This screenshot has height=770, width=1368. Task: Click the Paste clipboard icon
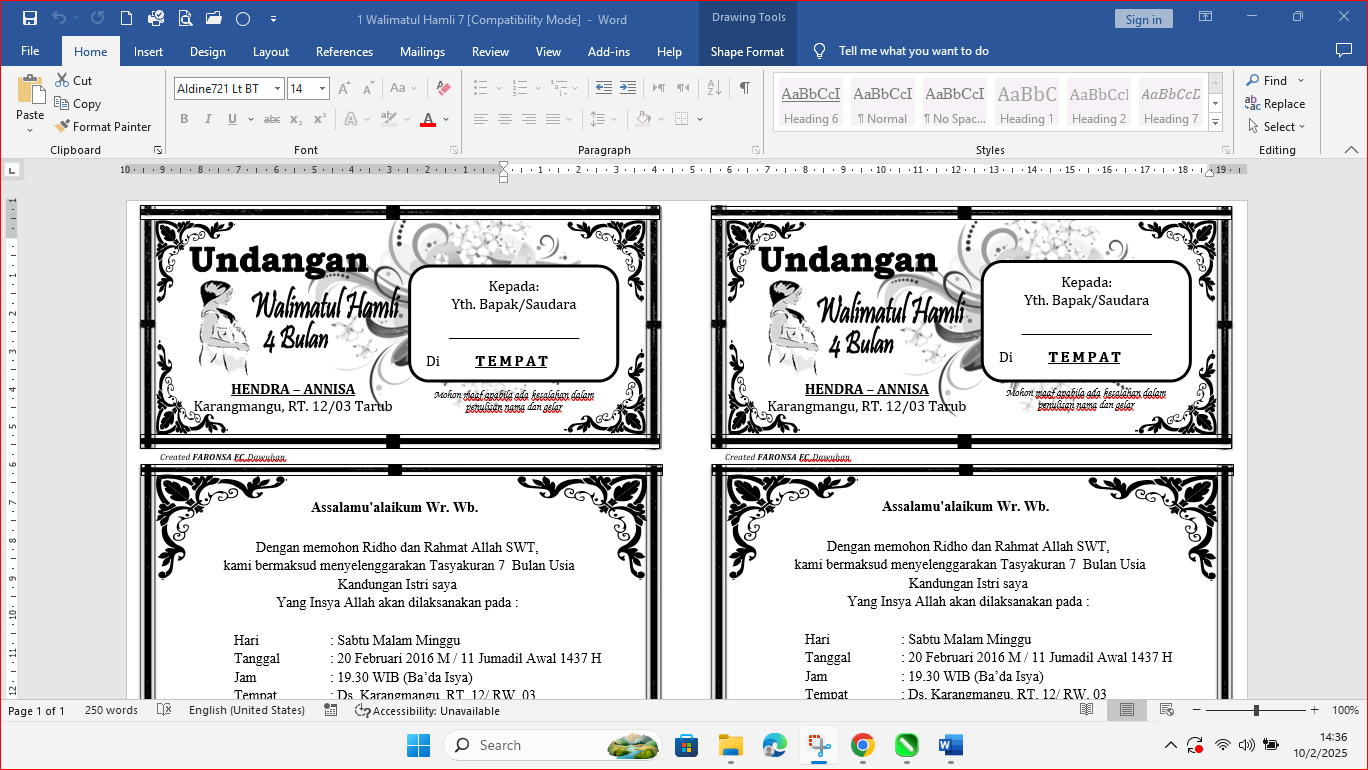click(x=30, y=90)
